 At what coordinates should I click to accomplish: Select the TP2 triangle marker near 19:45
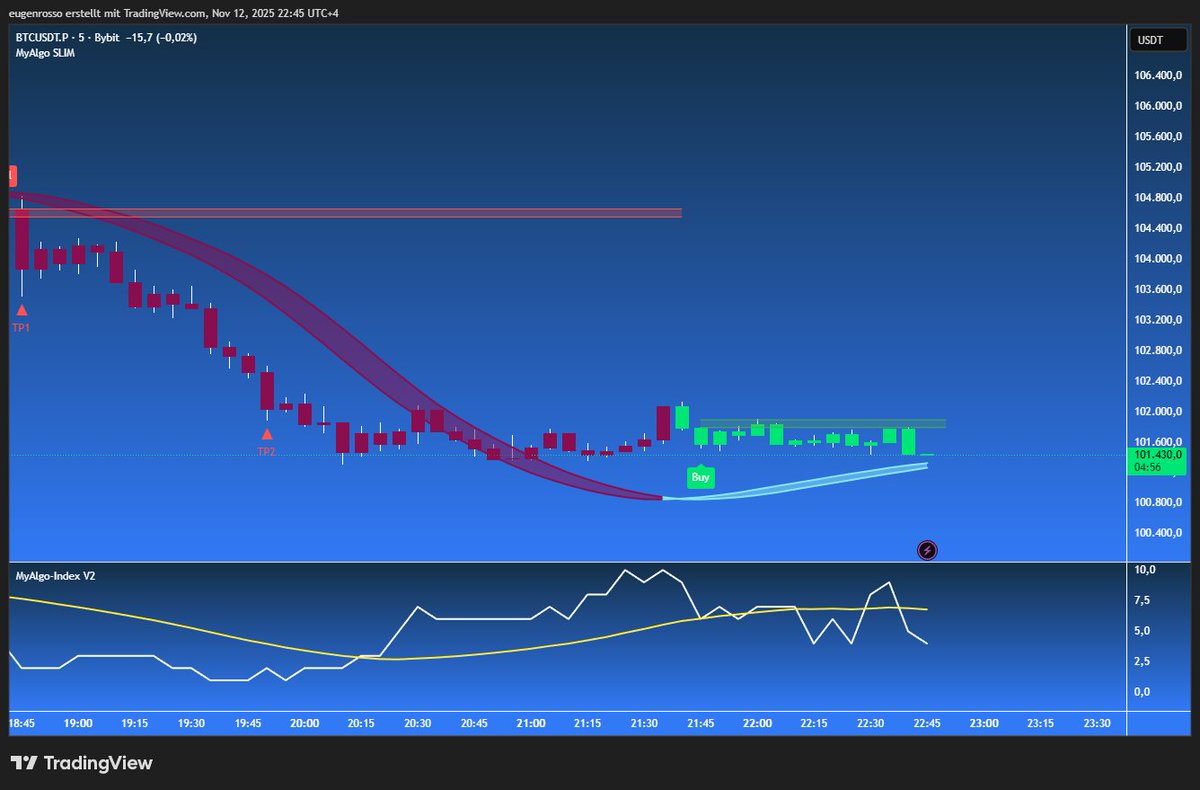pos(267,434)
